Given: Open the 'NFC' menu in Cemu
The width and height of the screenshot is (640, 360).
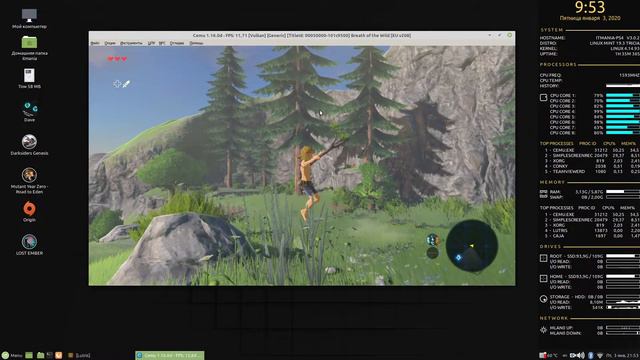Looking at the screenshot, I should pos(162,43).
